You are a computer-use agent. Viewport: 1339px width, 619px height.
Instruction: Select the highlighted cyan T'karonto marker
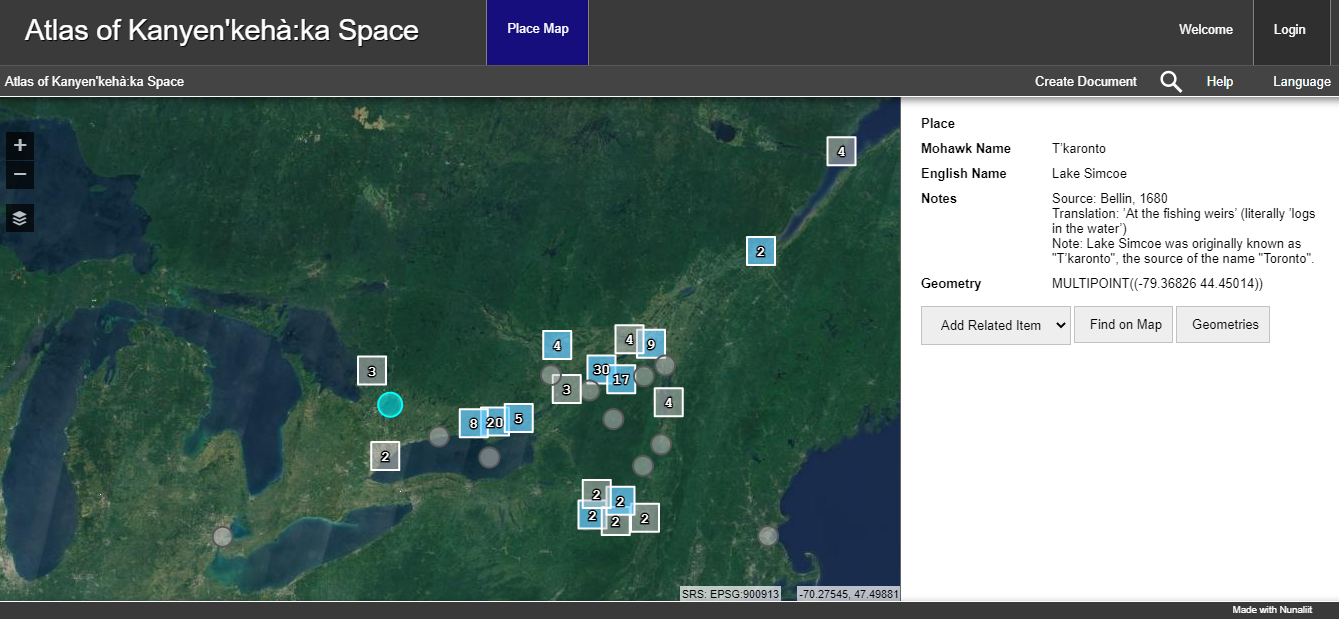[x=390, y=404]
